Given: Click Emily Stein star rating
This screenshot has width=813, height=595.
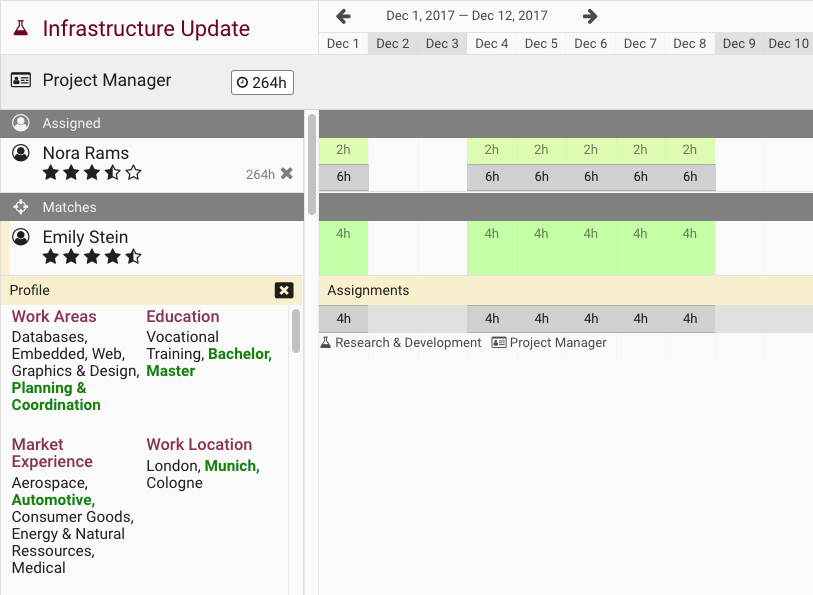Looking at the screenshot, I should click(x=92, y=257).
